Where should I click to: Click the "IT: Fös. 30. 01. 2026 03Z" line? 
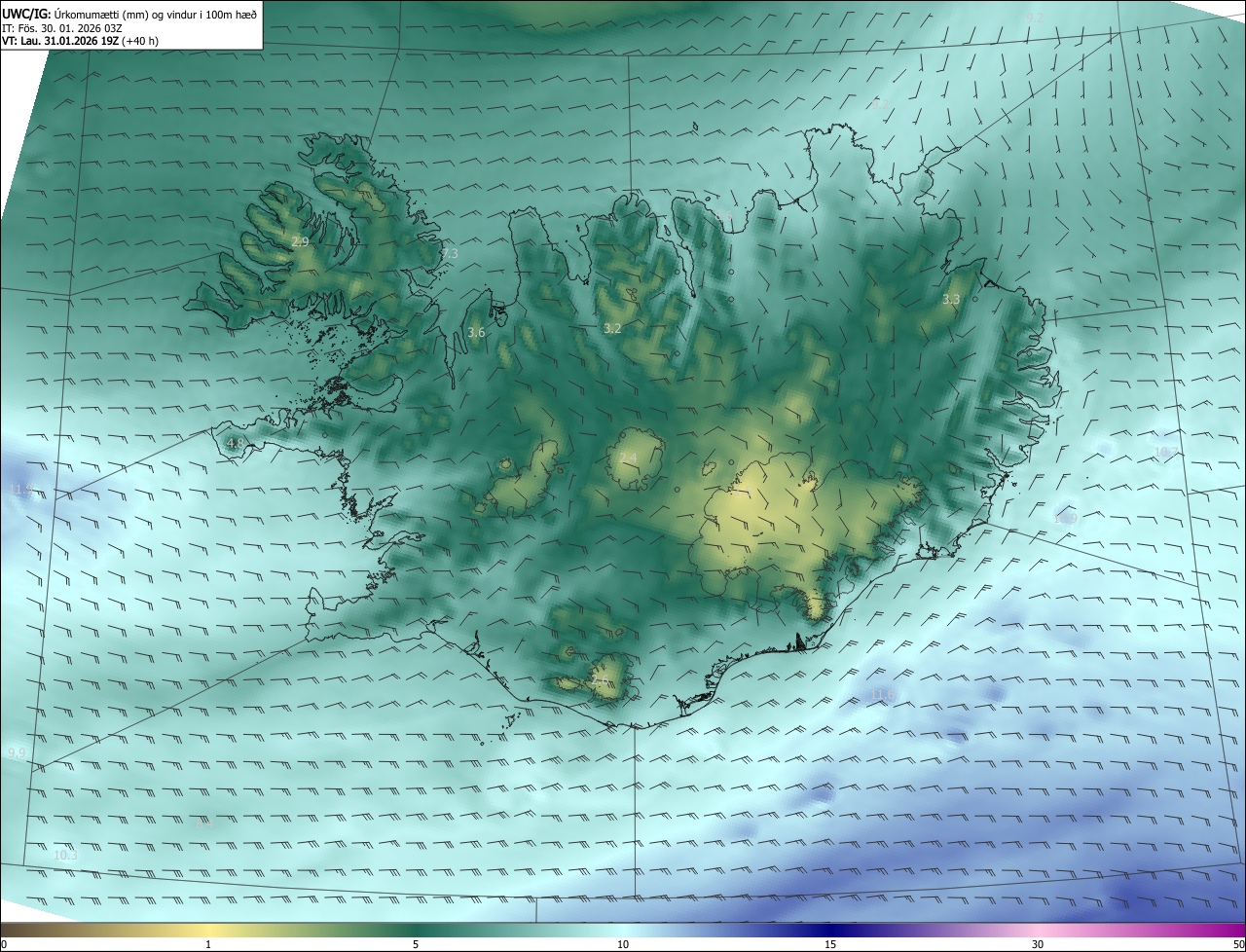point(64,28)
